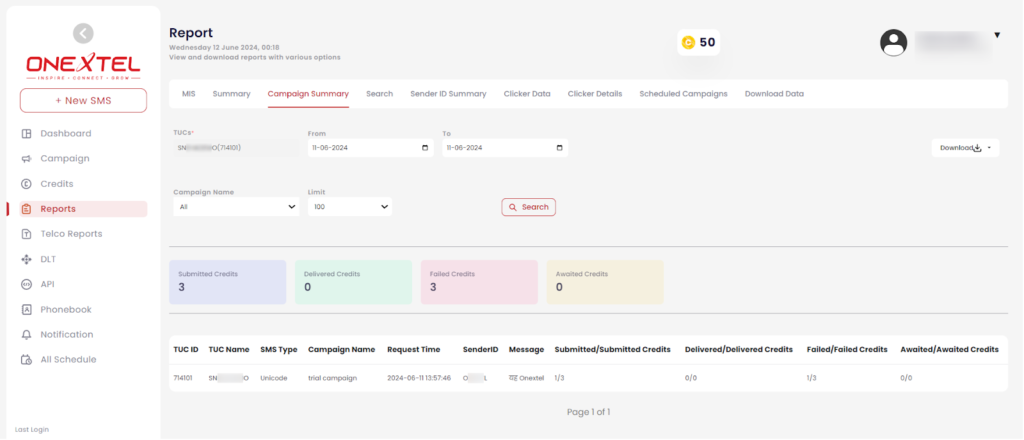
Task: Click the Request Time column header
Action: click(x=413, y=350)
